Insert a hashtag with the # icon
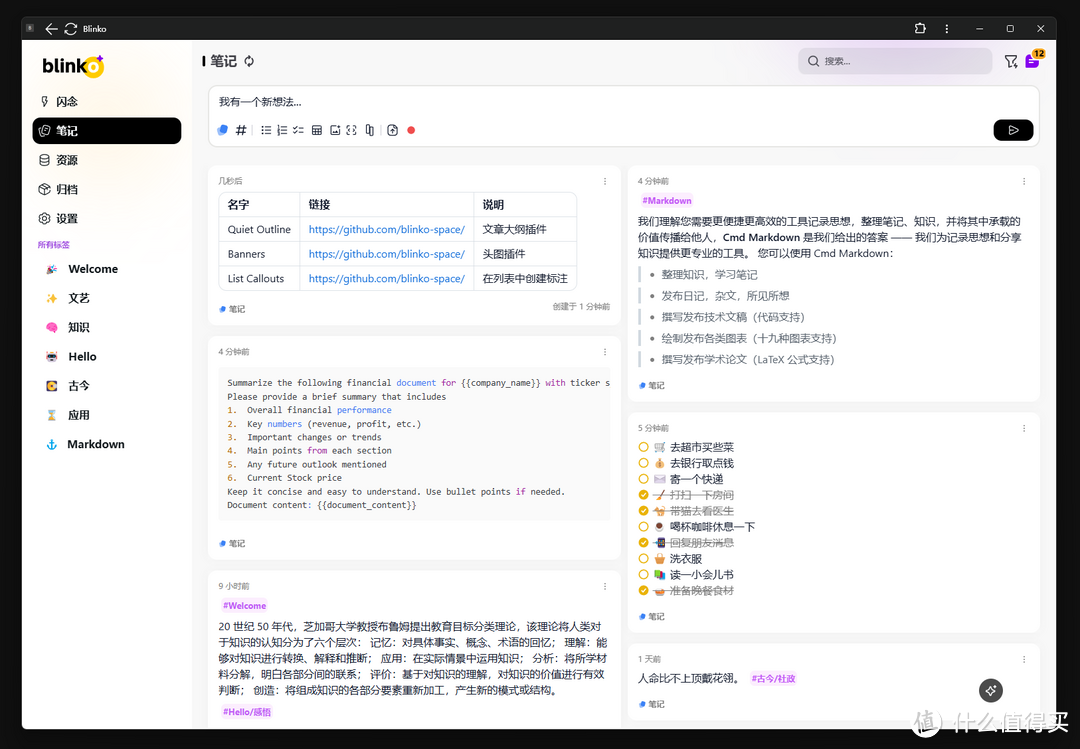The height and width of the screenshot is (749, 1080). coord(241,130)
